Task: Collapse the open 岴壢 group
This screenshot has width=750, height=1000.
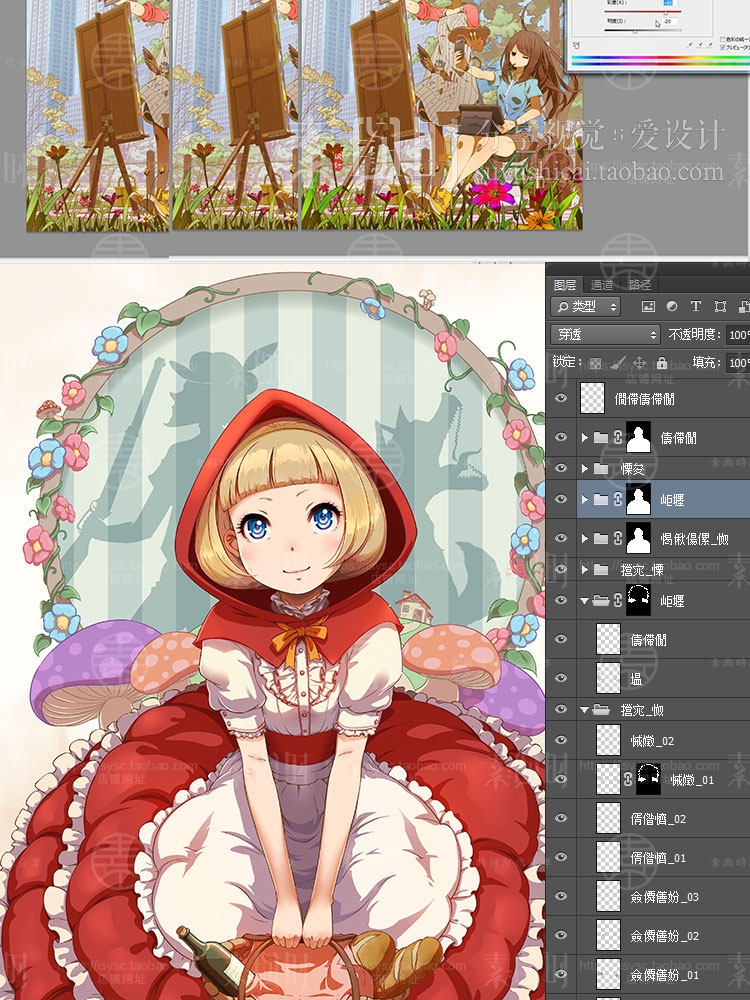Action: (584, 600)
